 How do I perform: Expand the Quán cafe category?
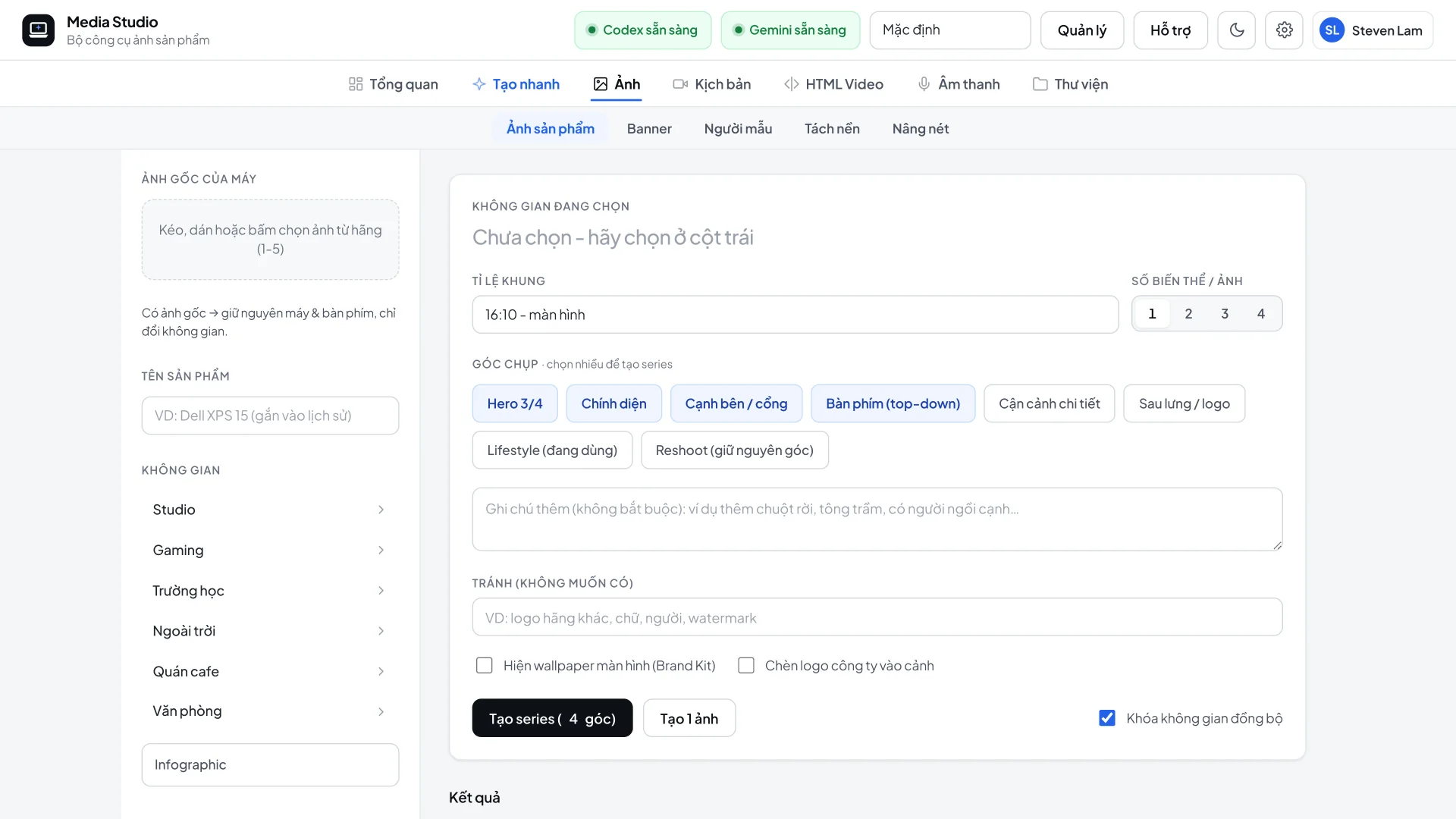(x=270, y=671)
